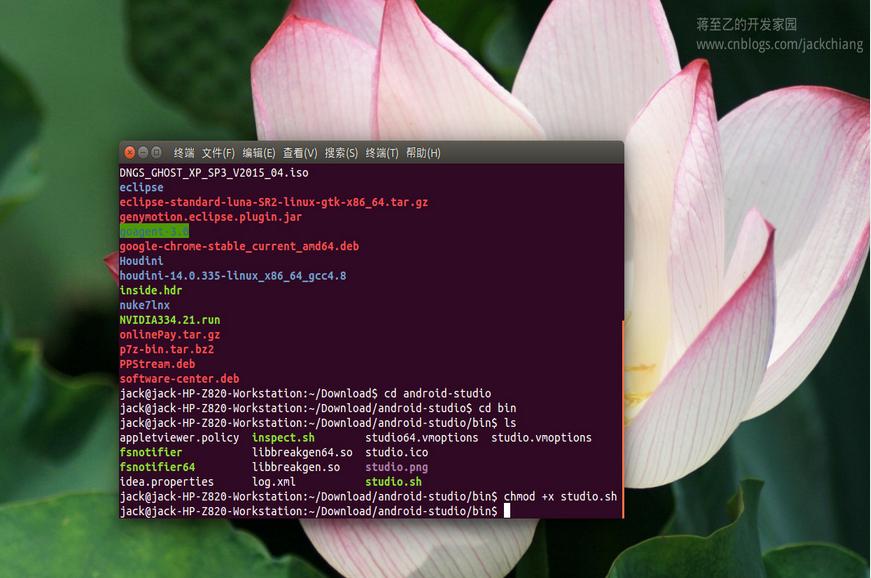Close the terminal window with red button
The width and height of the screenshot is (871, 578).
tap(130, 152)
